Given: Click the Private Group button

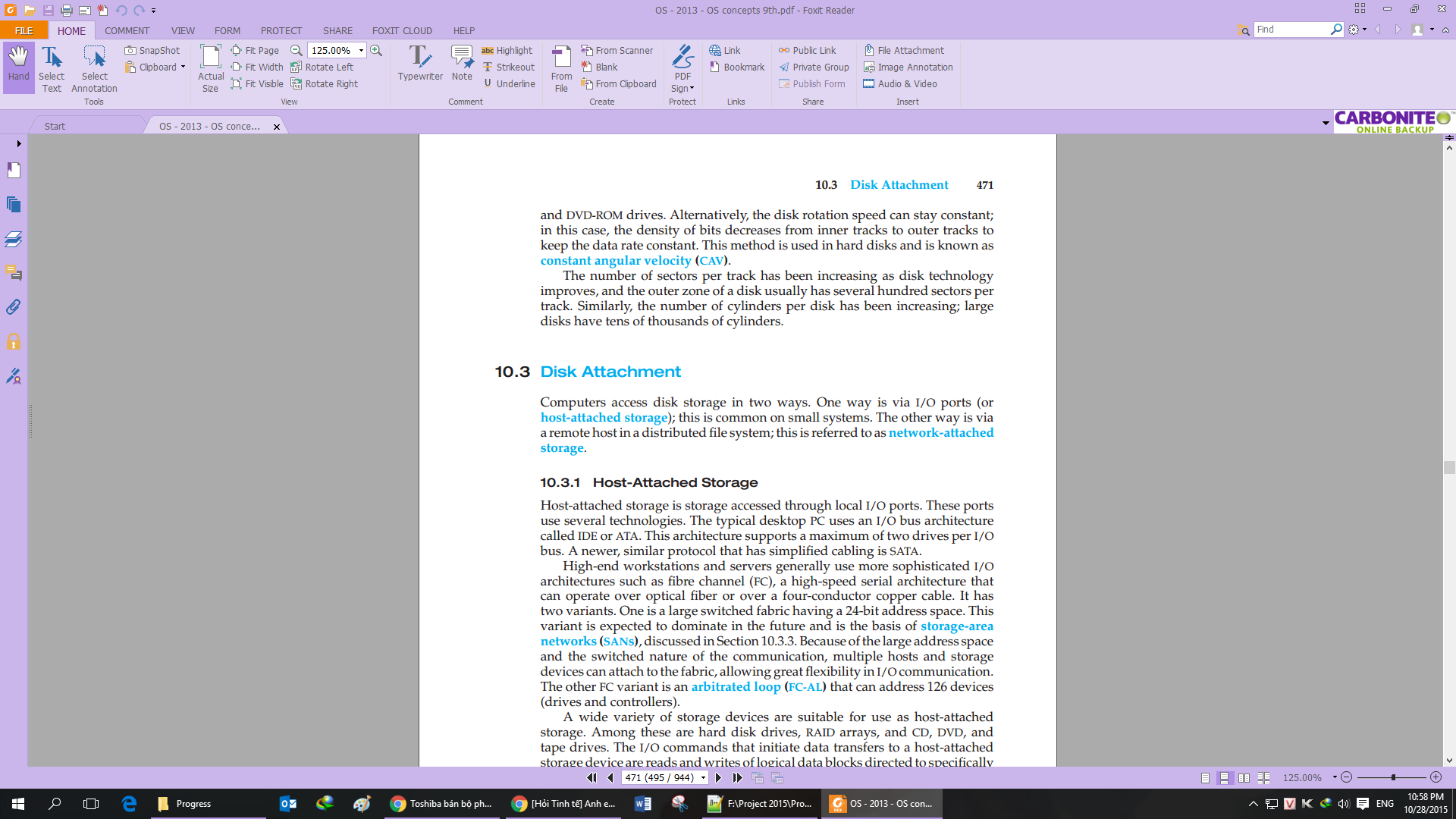Looking at the screenshot, I should pos(814,67).
